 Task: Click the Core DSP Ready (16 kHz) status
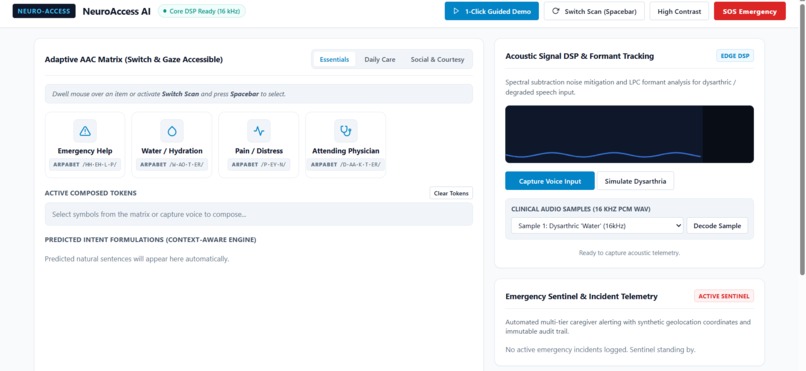[203, 11]
